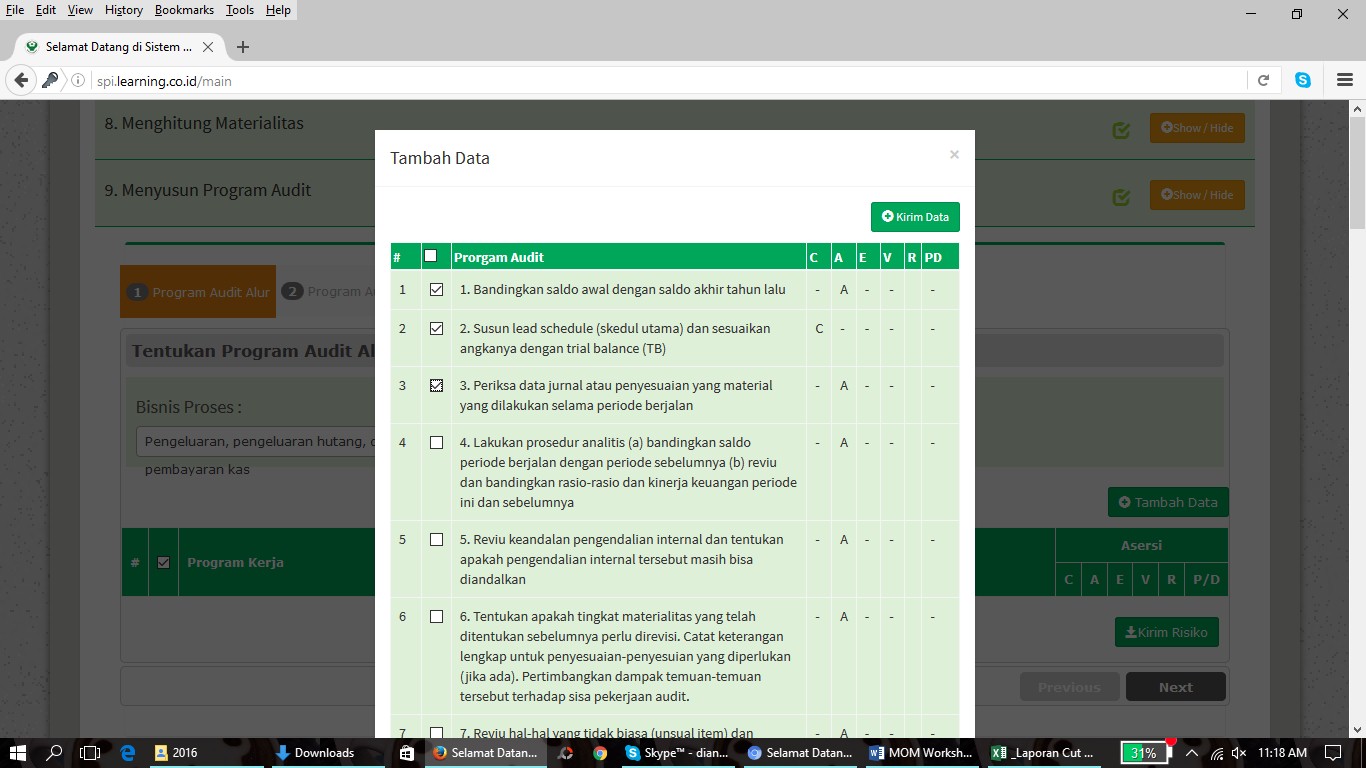The image size is (1366, 768).
Task: Toggle Show / Hide for Menghitung Materialitas
Action: coord(1197,128)
